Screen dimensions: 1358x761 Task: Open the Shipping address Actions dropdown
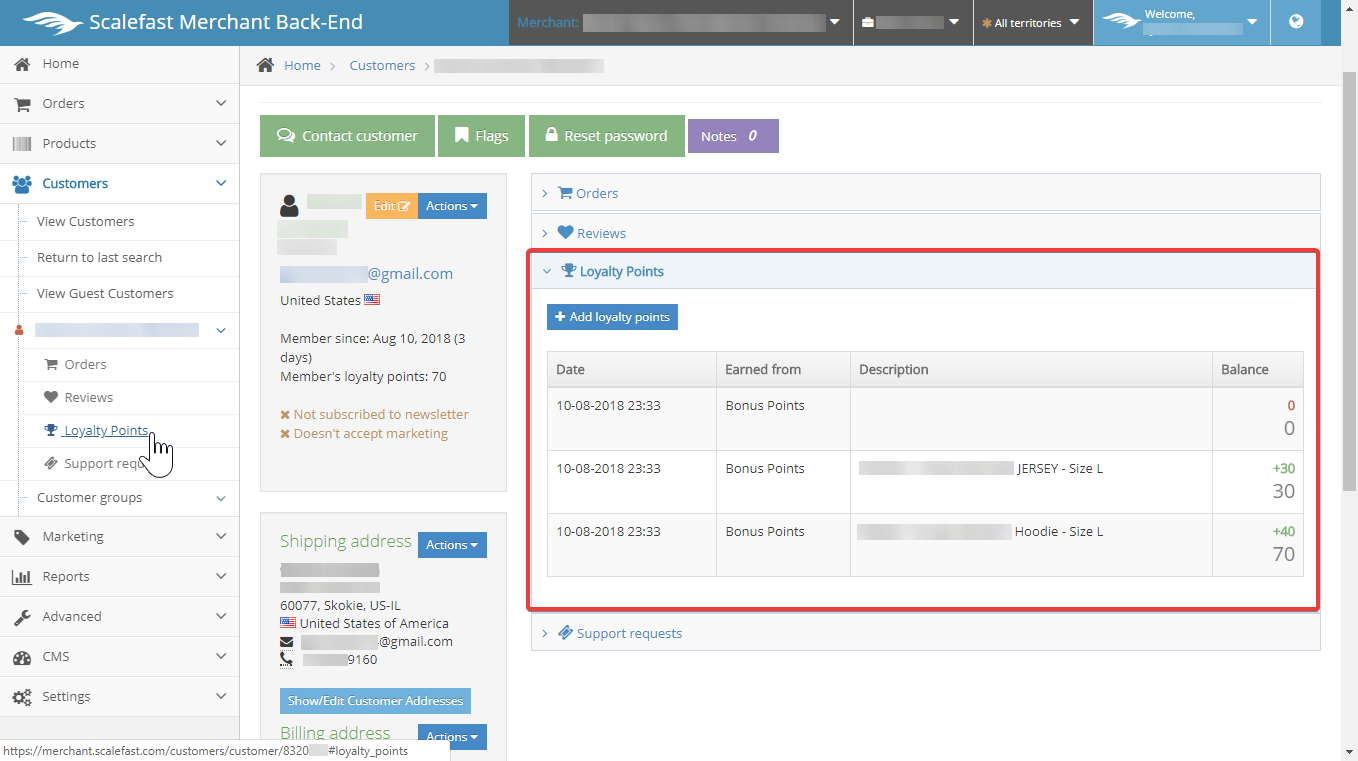point(452,545)
